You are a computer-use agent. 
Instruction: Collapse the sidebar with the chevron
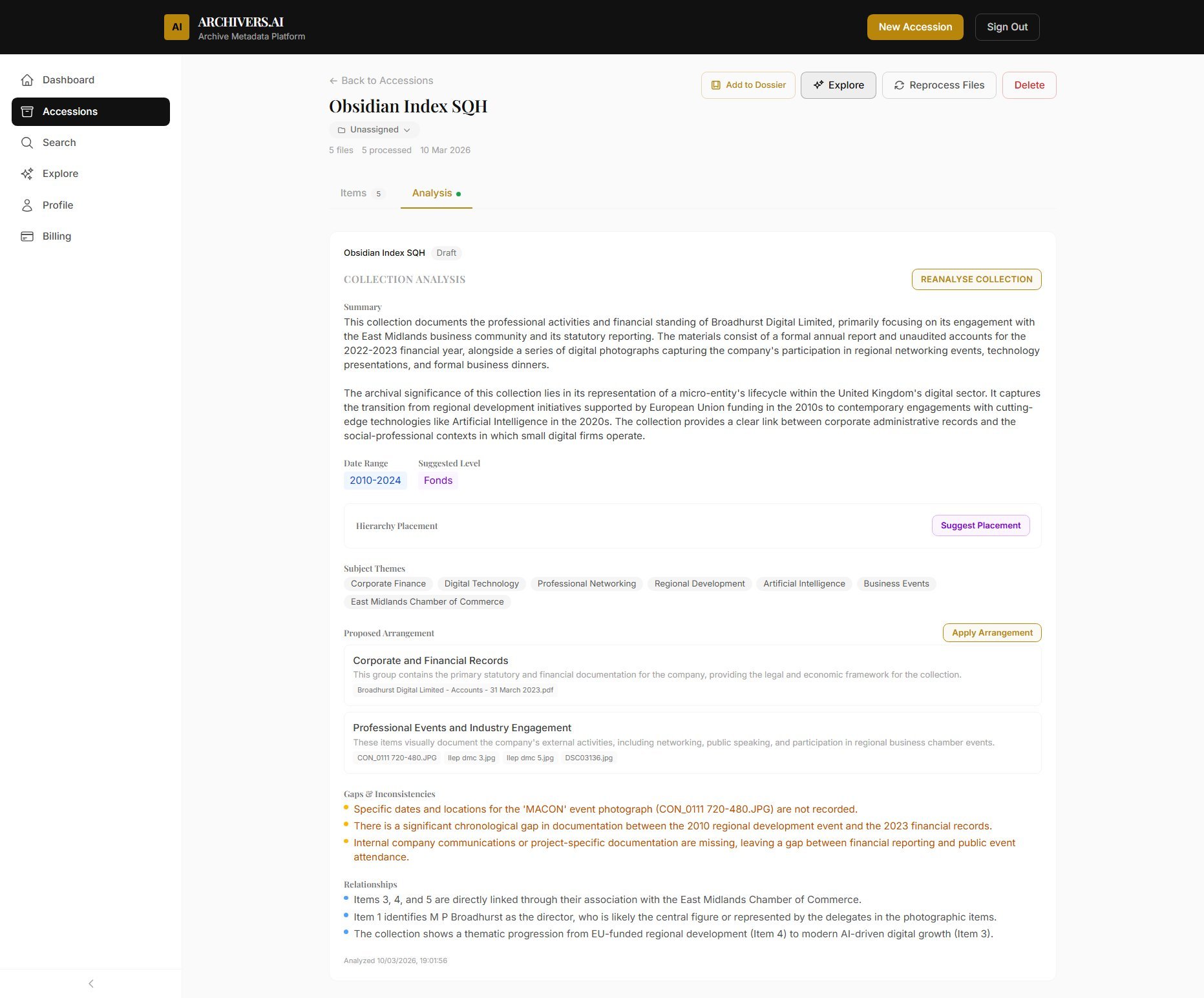point(90,983)
